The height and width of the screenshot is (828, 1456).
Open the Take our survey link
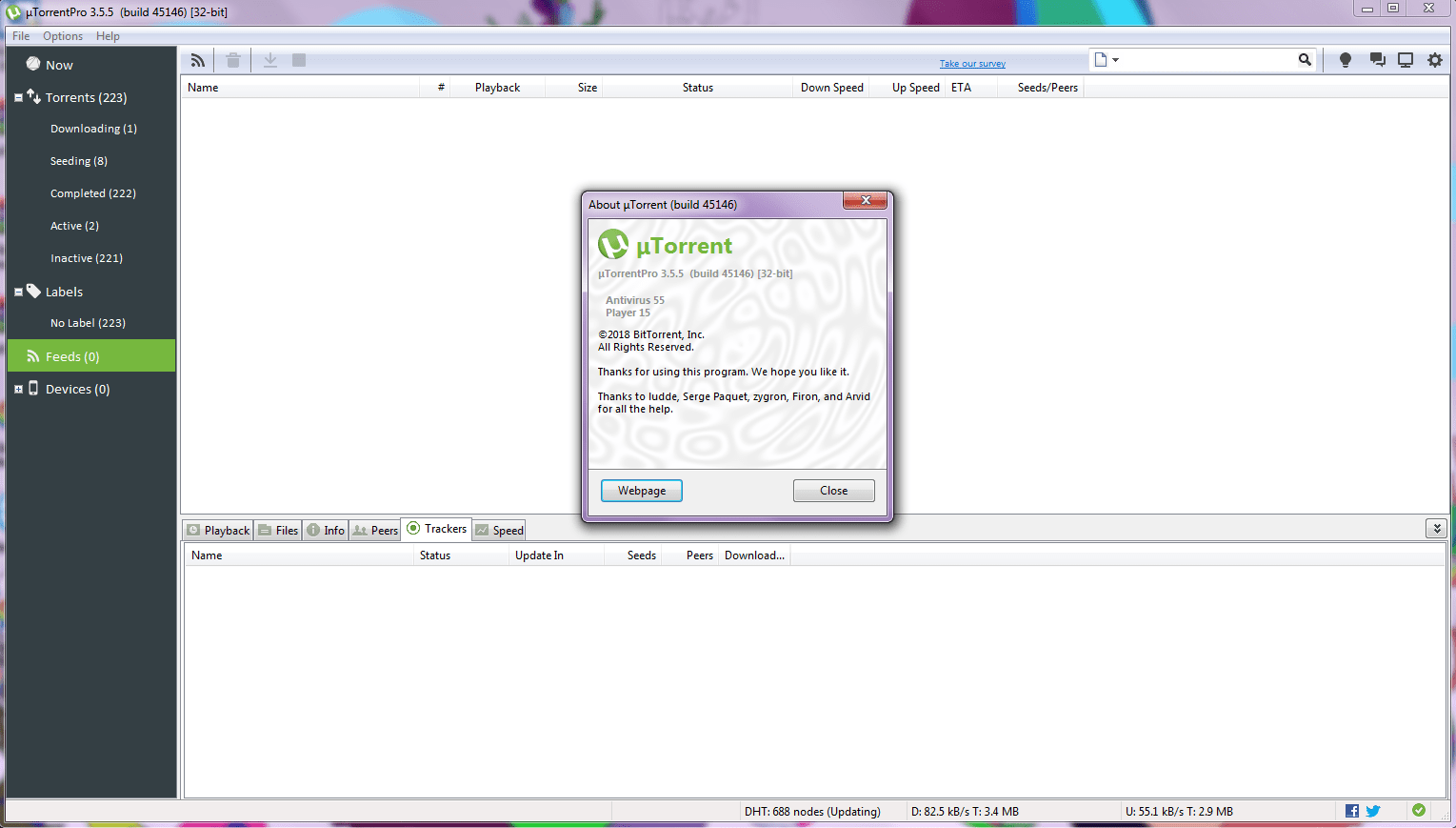[972, 64]
